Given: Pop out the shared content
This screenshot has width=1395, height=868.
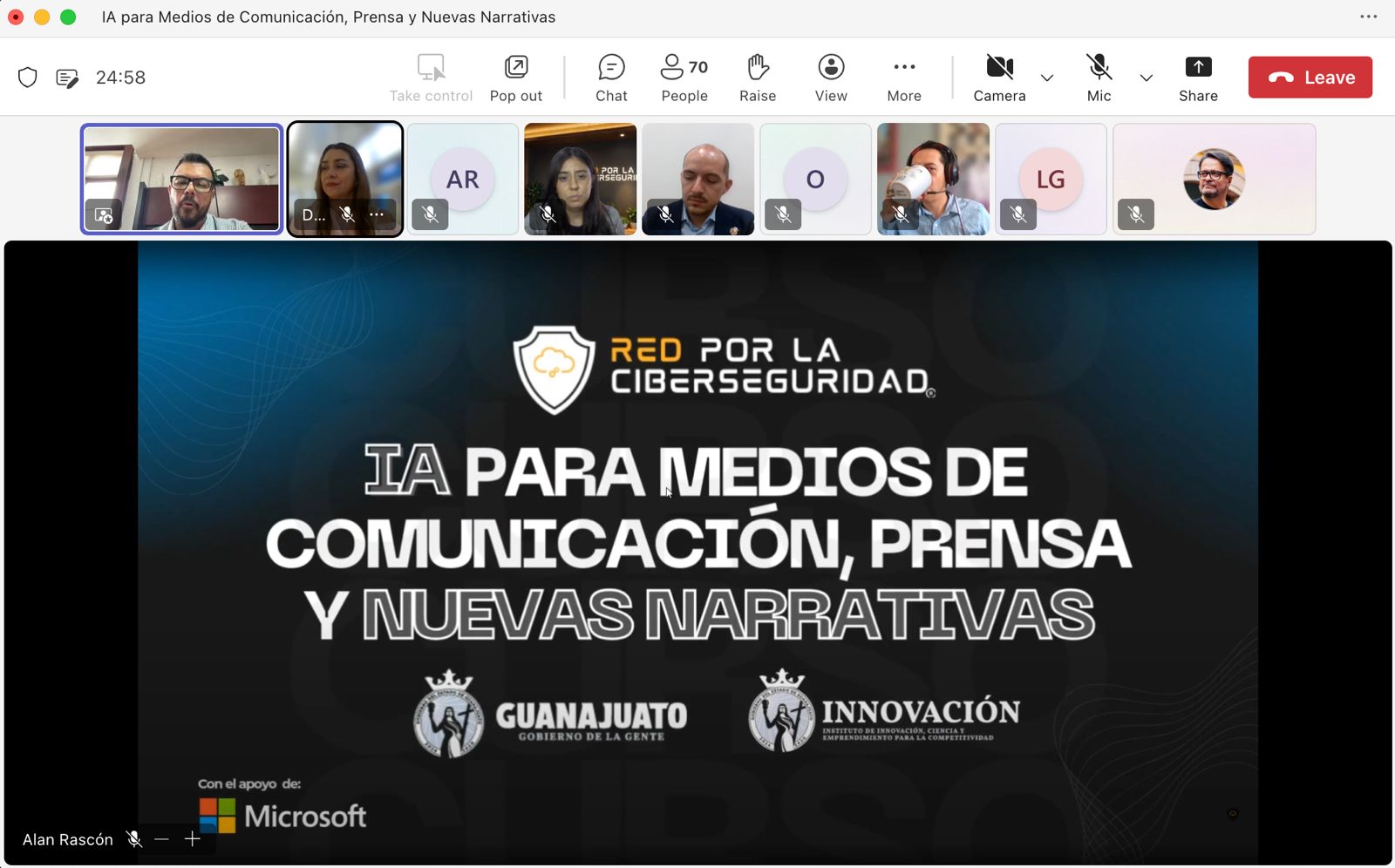Looking at the screenshot, I should [516, 78].
